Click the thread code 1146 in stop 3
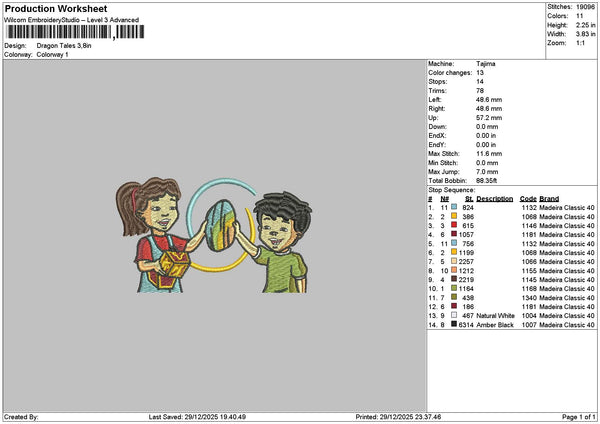 (x=529, y=225)
